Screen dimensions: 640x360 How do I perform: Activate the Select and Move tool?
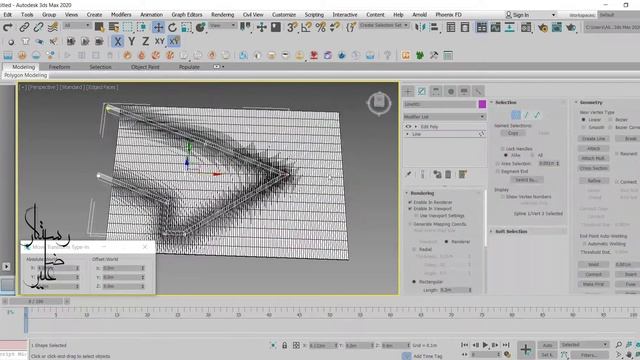point(158,27)
